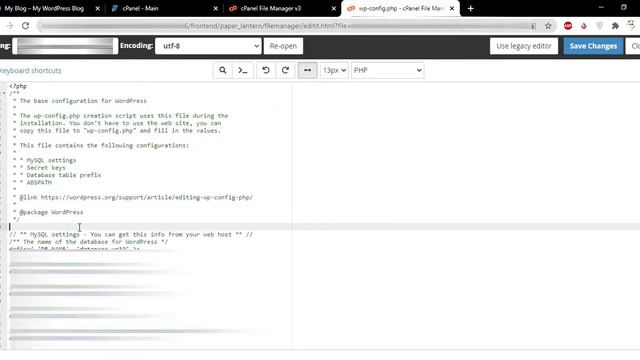This screenshot has width=640, height=360.
Task: Click the 'Secret keys' comment line
Action: [x=39, y=168]
